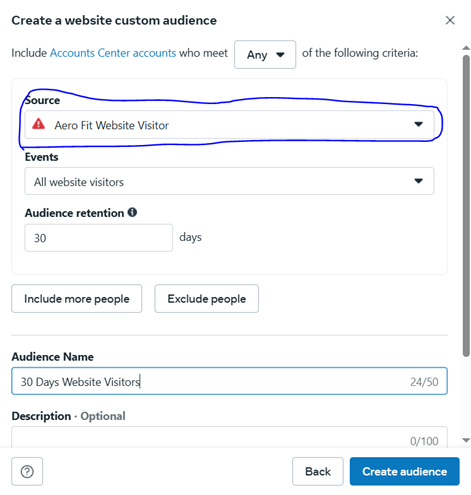This screenshot has height=495, width=471.
Task: Click the scrollbar down arrow
Action: click(466, 440)
